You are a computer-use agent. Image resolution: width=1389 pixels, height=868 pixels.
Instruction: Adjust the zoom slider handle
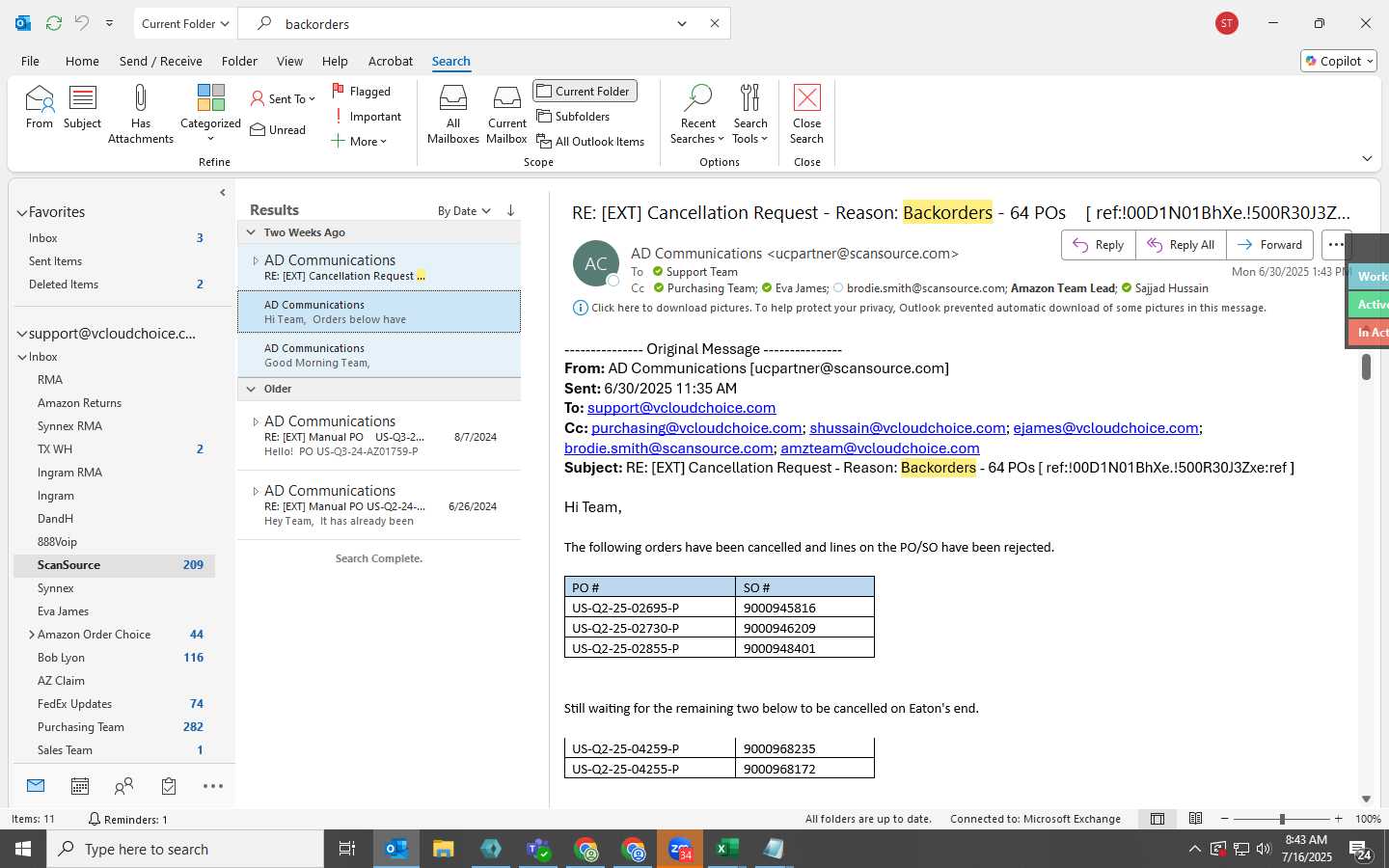[1282, 819]
